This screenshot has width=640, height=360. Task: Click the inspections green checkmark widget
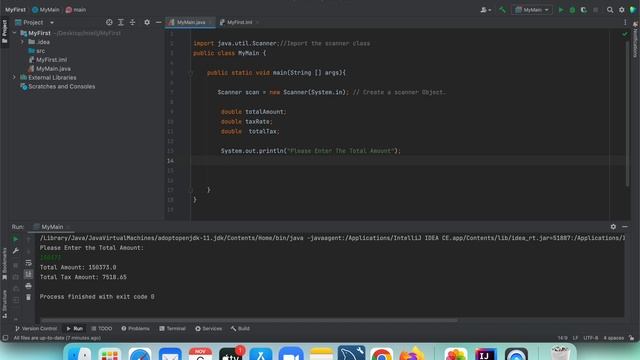[624, 34]
